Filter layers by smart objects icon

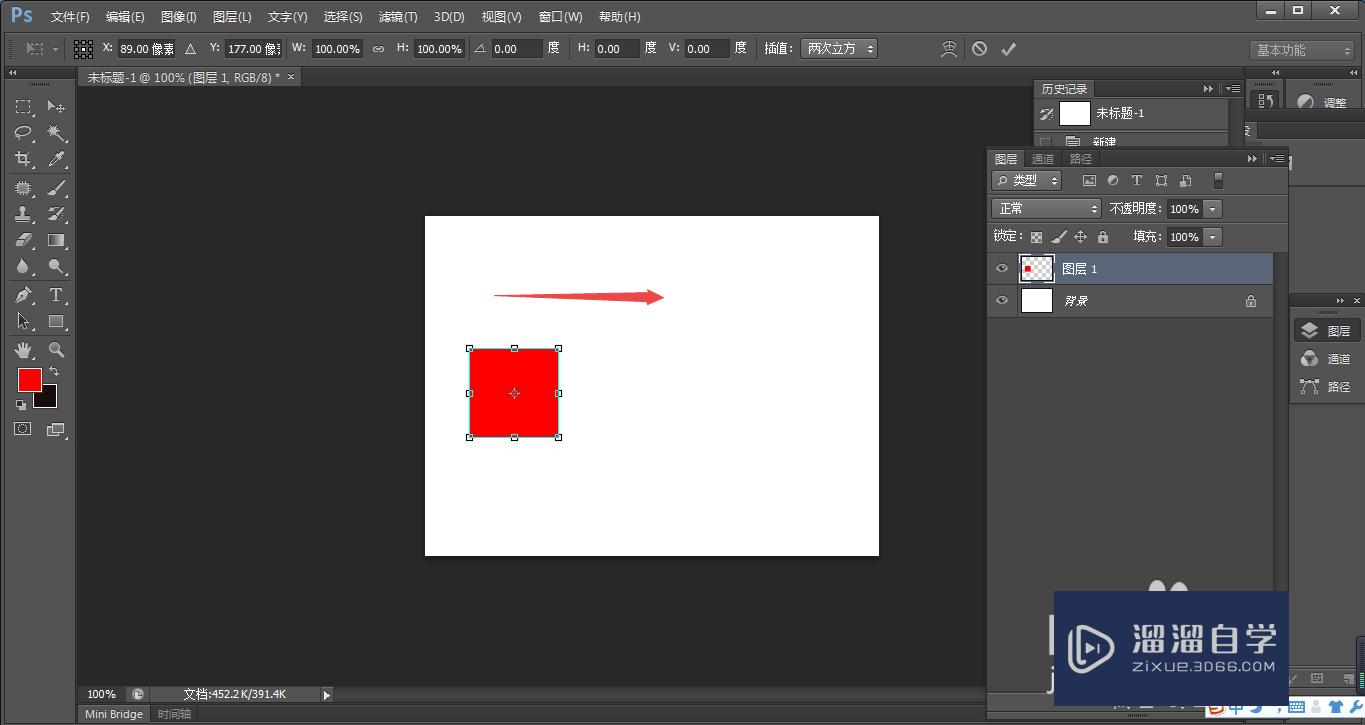1185,181
